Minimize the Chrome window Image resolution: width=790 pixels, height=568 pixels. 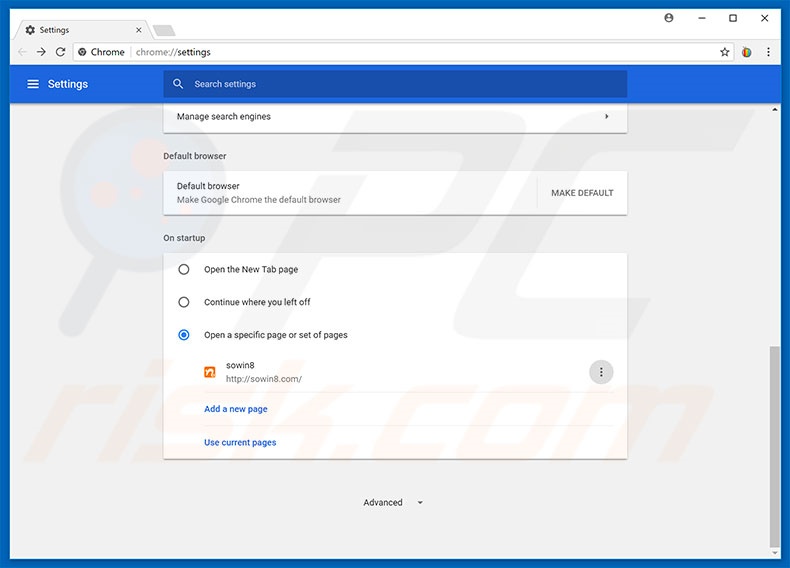click(x=701, y=18)
